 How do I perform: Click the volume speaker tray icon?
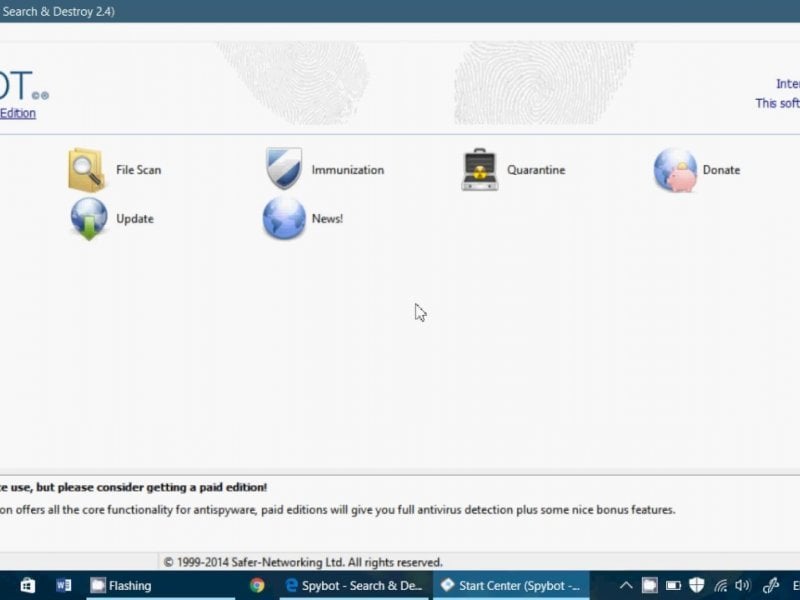pos(742,585)
